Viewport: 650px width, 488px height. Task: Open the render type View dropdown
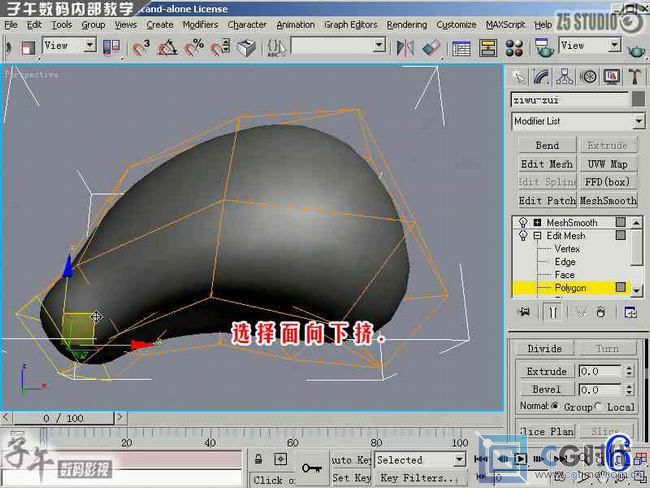[614, 44]
